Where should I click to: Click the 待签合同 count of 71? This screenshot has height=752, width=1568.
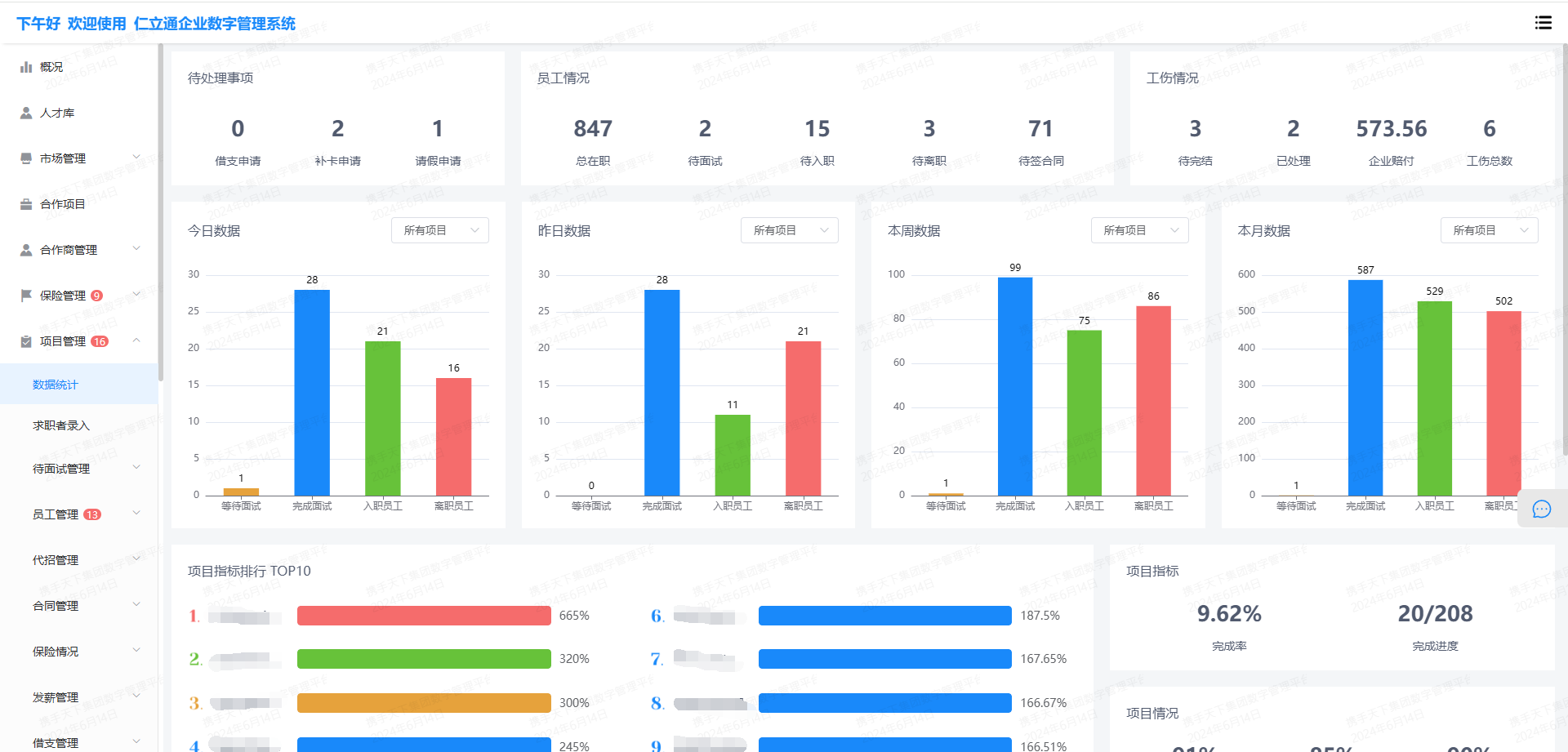(x=1040, y=129)
